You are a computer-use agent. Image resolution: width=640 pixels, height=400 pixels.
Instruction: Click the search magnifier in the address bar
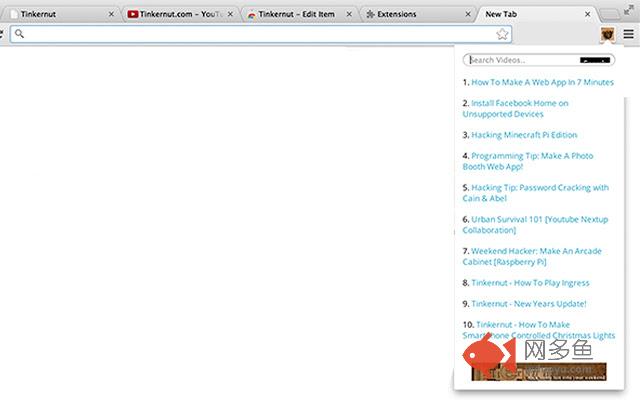coord(19,34)
